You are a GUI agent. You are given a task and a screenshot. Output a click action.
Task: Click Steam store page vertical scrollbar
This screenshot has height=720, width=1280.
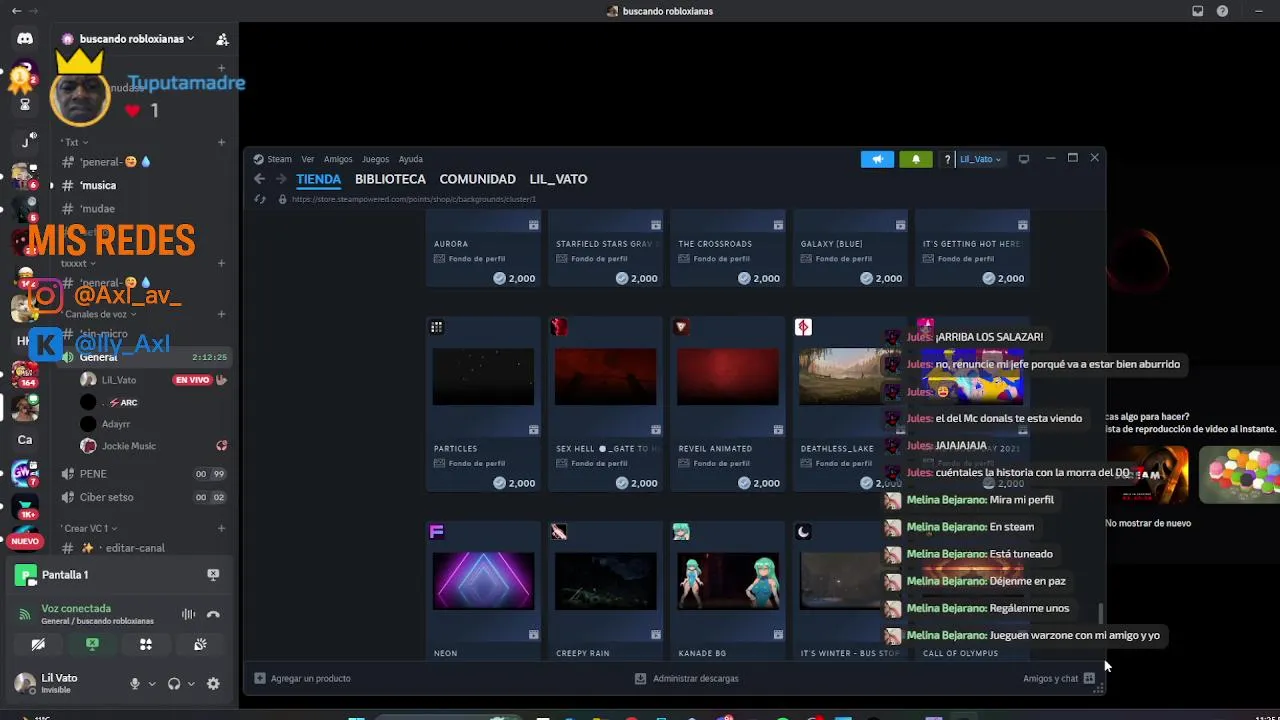tap(1101, 612)
